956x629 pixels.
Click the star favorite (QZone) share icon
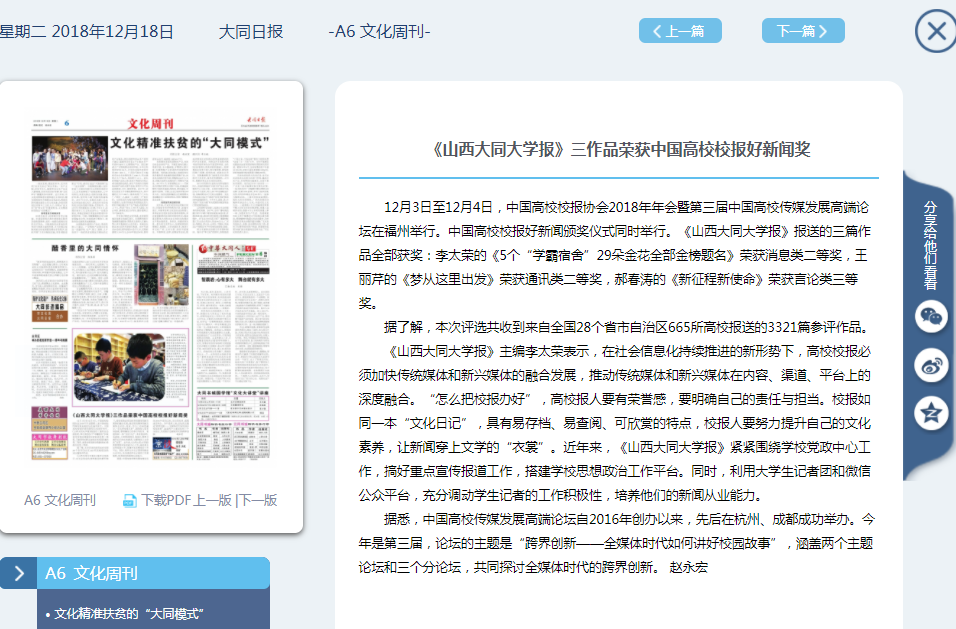tap(931, 414)
